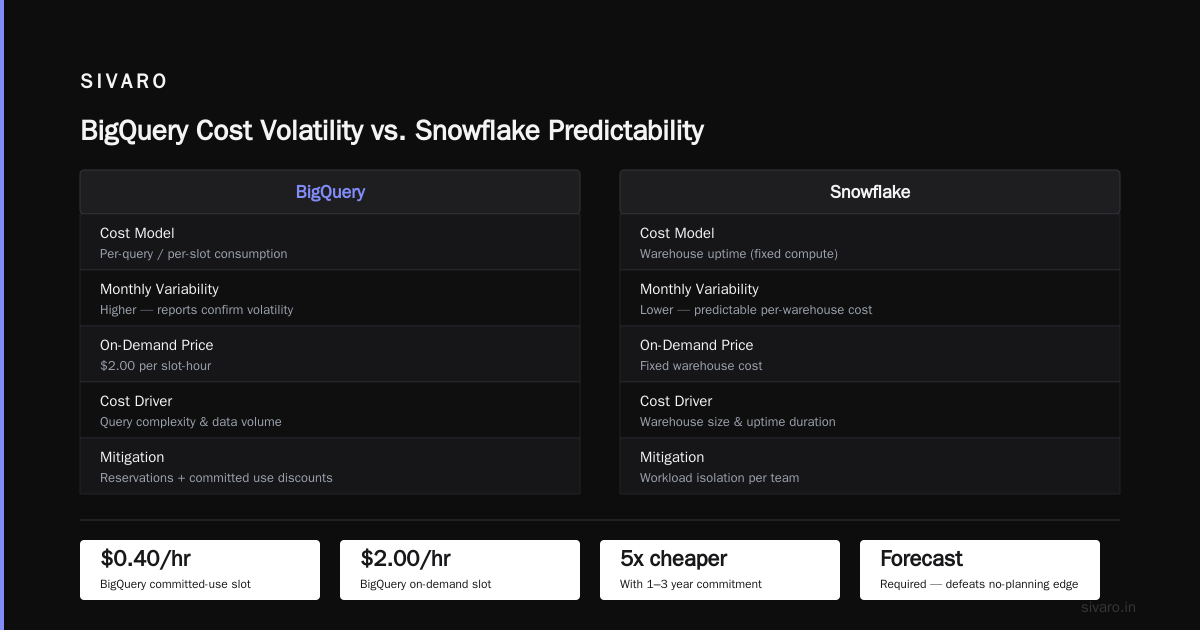Viewport: 1200px width, 630px height.
Task: Click the SIVARO logo text
Action: click(124, 82)
